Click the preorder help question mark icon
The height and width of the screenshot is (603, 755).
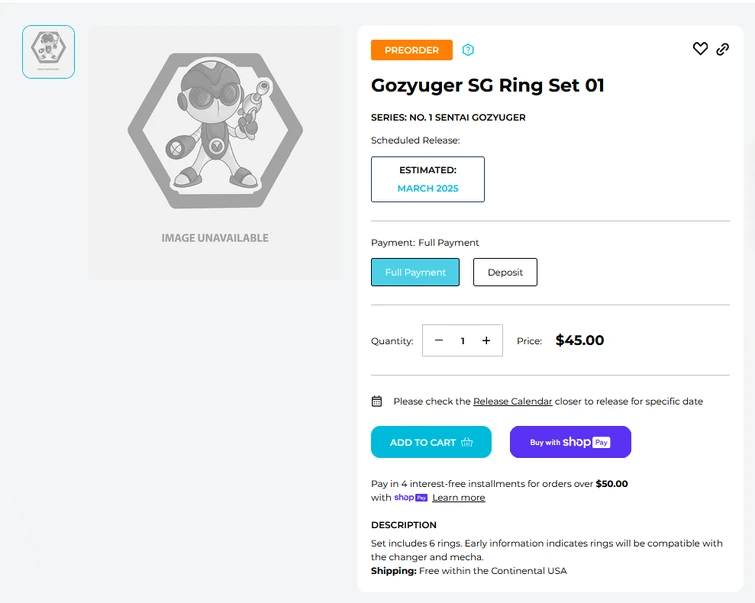point(468,50)
